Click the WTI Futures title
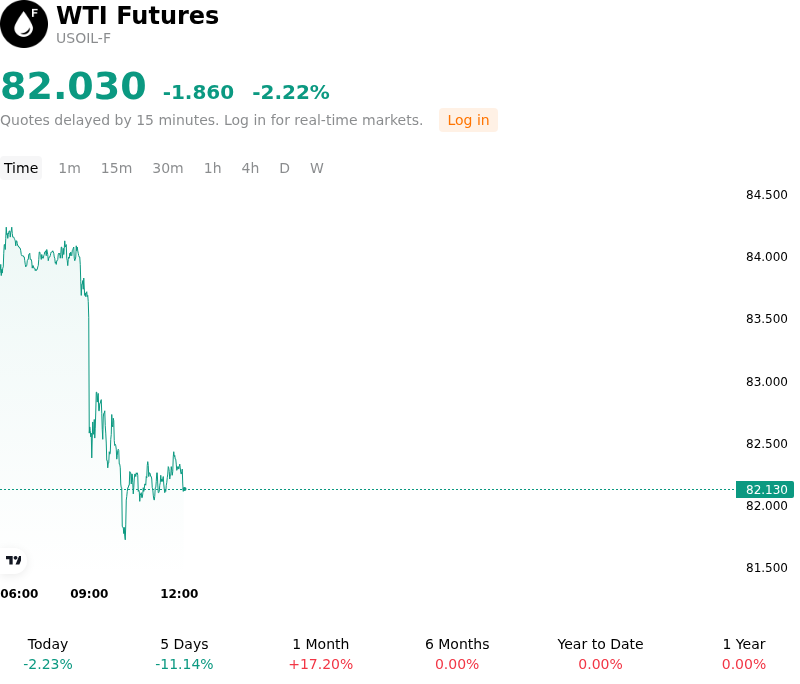Viewport: 800px width, 684px height. coord(137,15)
